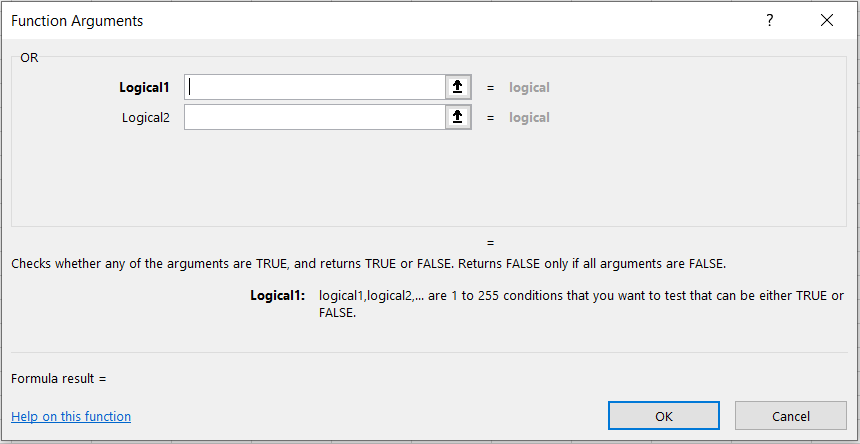Click the question mark help icon
860x444 pixels.
pos(770,20)
